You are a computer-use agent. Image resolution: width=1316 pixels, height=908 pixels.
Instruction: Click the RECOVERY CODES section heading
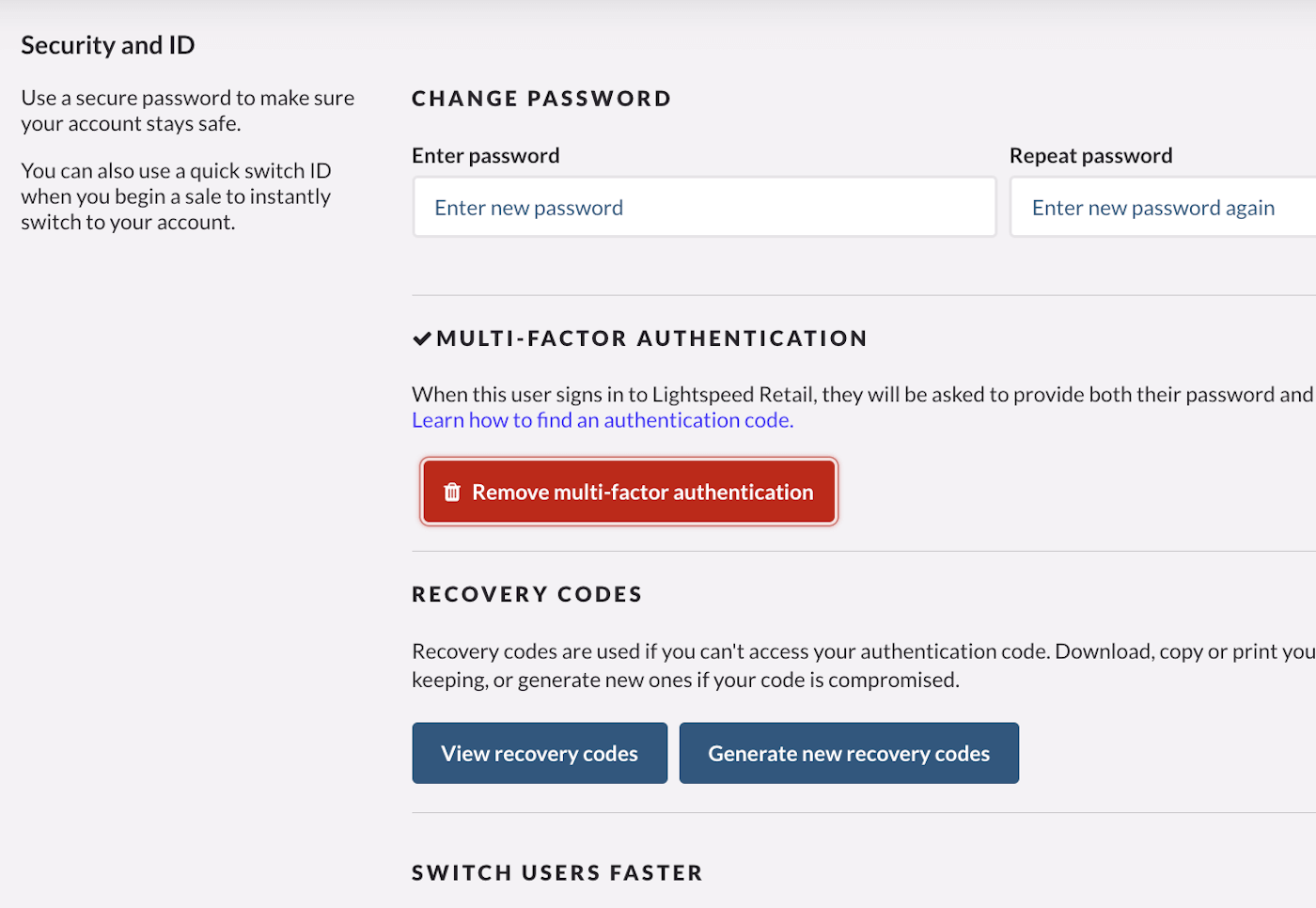coord(526,594)
